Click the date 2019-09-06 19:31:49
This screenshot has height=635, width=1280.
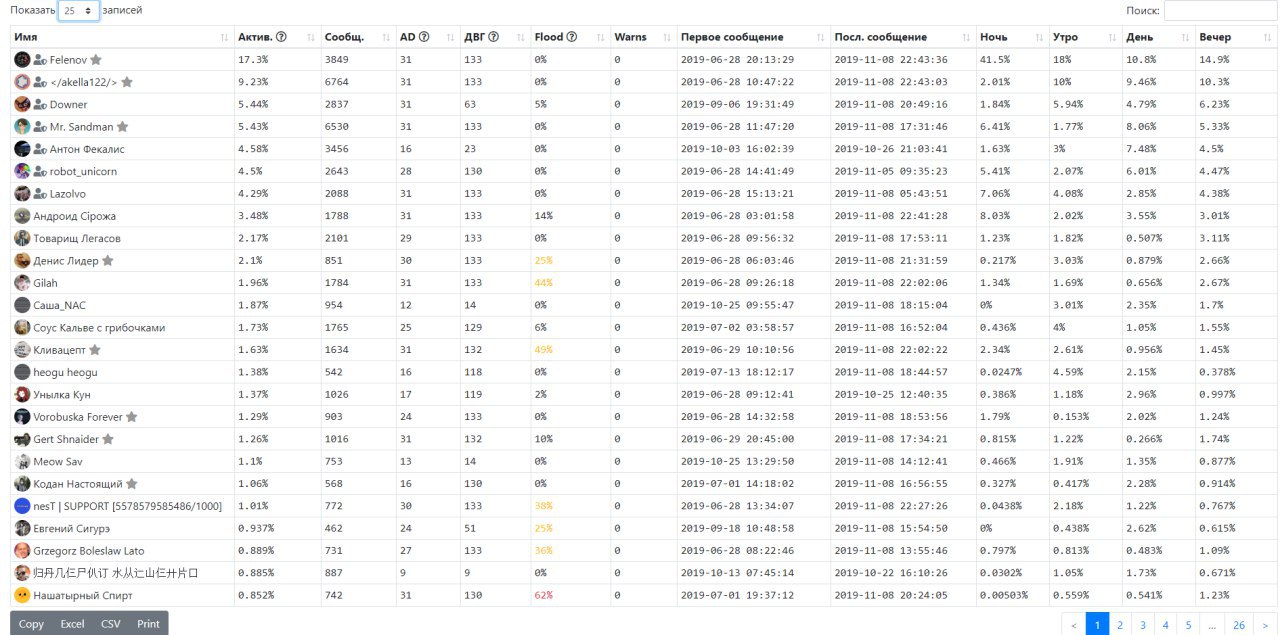coord(737,105)
